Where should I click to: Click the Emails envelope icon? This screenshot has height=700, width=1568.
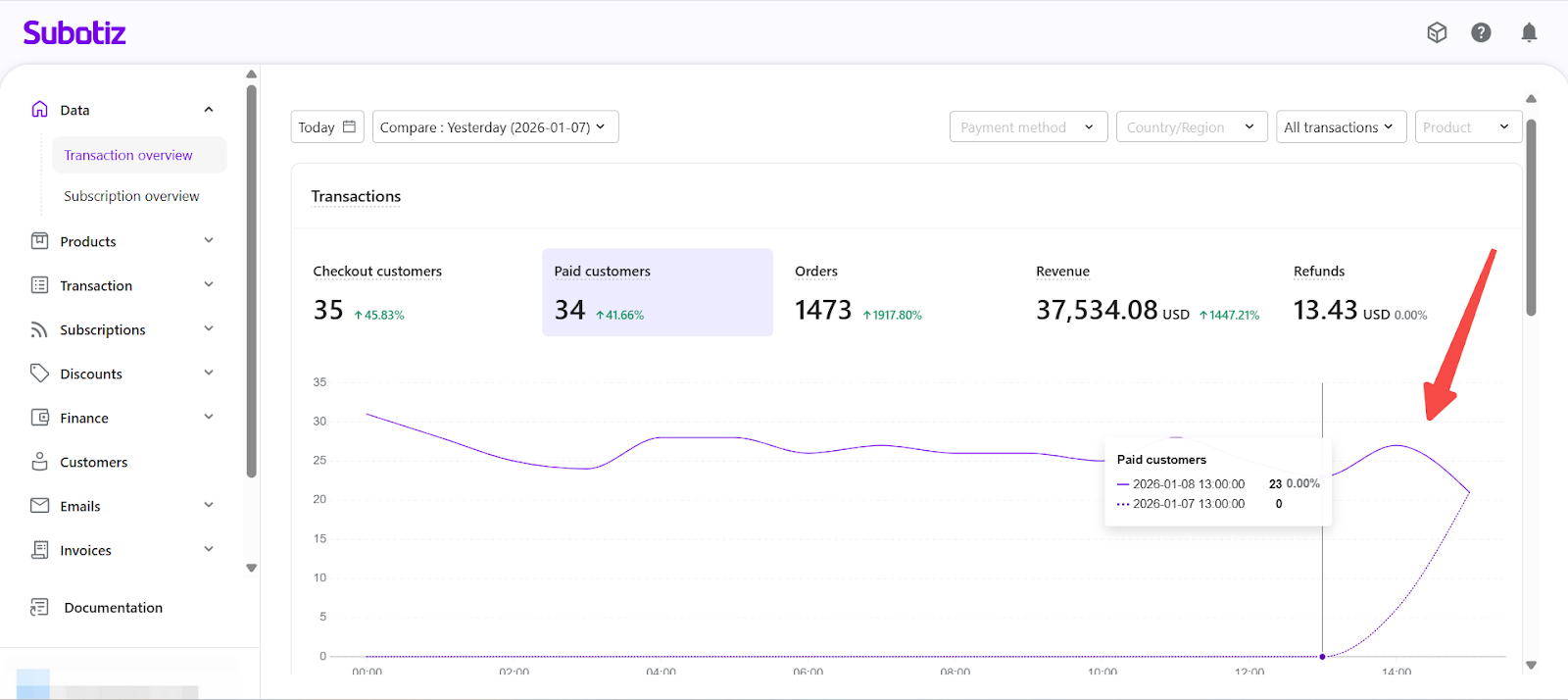point(39,506)
